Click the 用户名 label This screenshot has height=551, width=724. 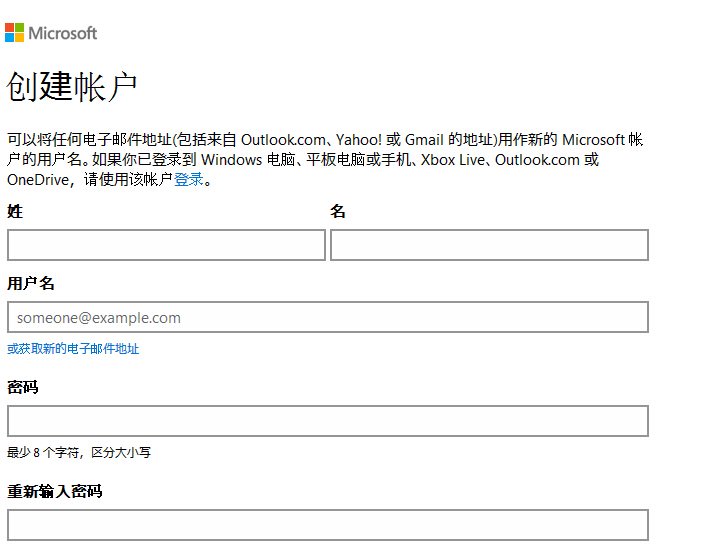pos(31,283)
